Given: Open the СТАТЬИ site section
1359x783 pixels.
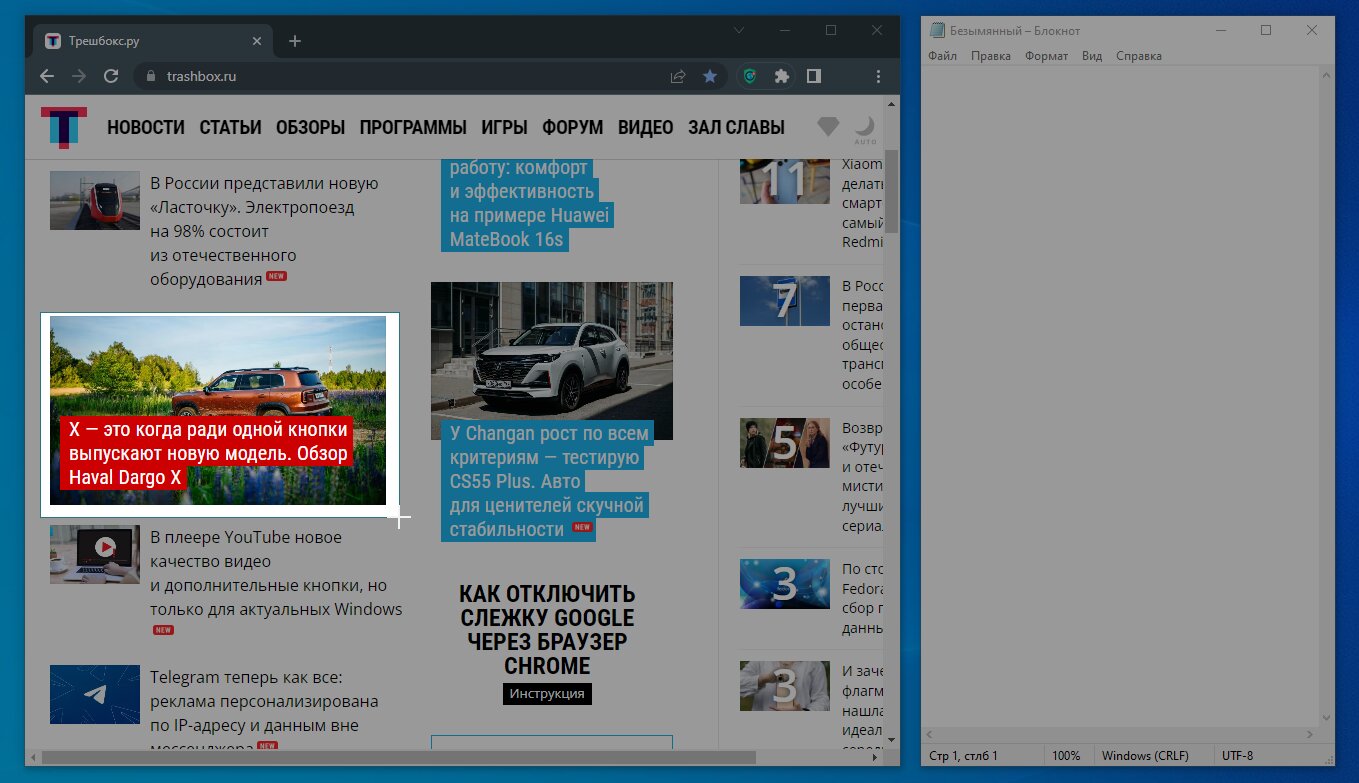Looking at the screenshot, I should [230, 127].
